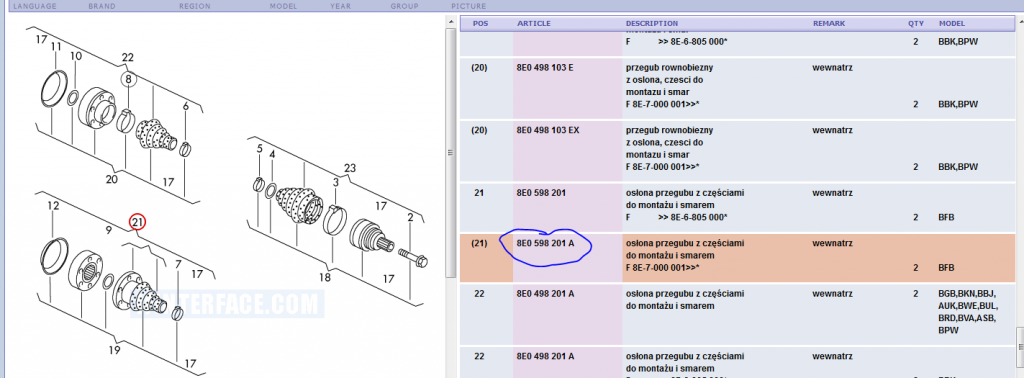Click callout 22 on the diagram
Screen dimensions: 1024x378
coord(127,57)
